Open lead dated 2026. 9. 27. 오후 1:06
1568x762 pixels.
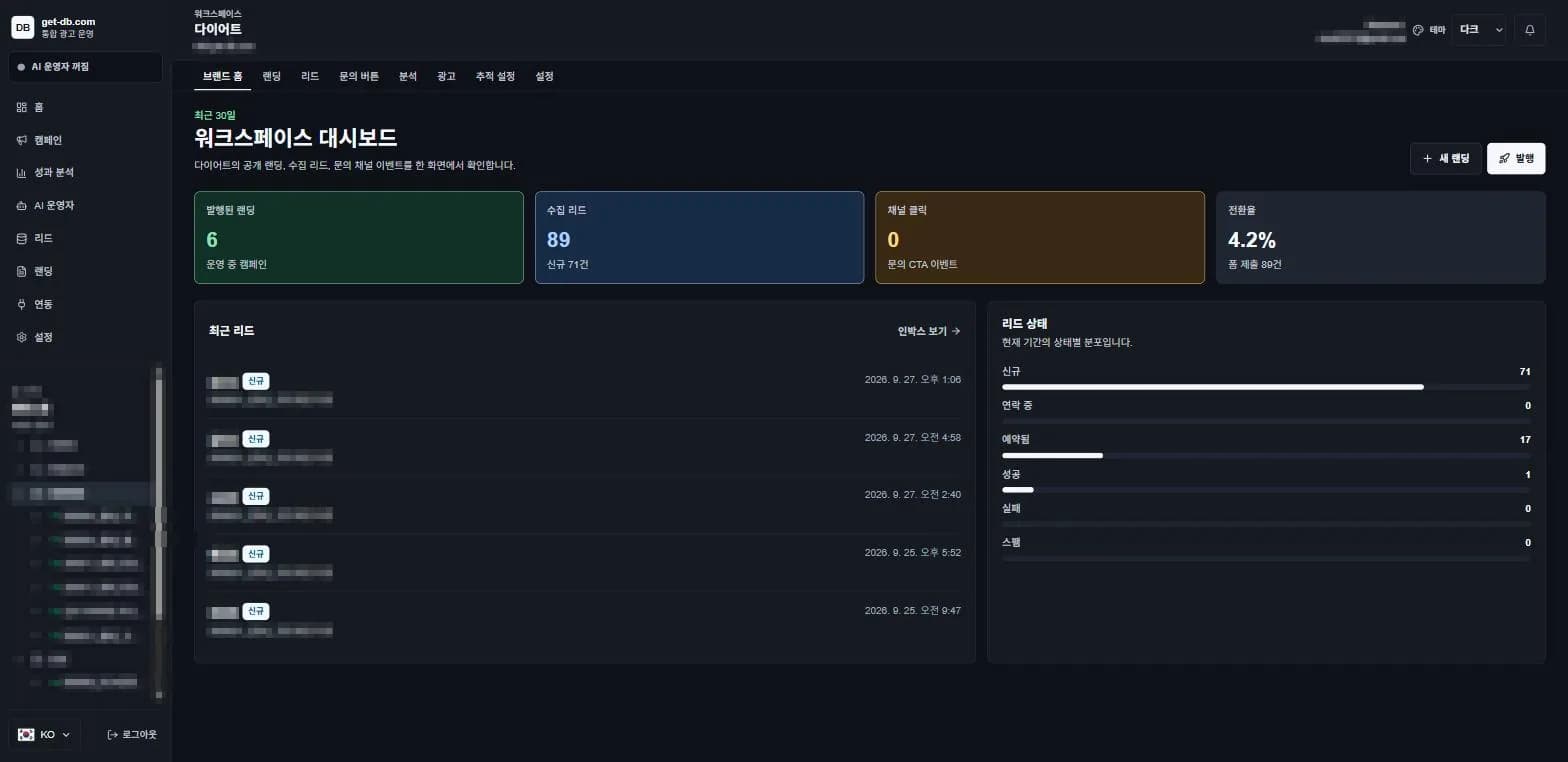click(x=584, y=390)
